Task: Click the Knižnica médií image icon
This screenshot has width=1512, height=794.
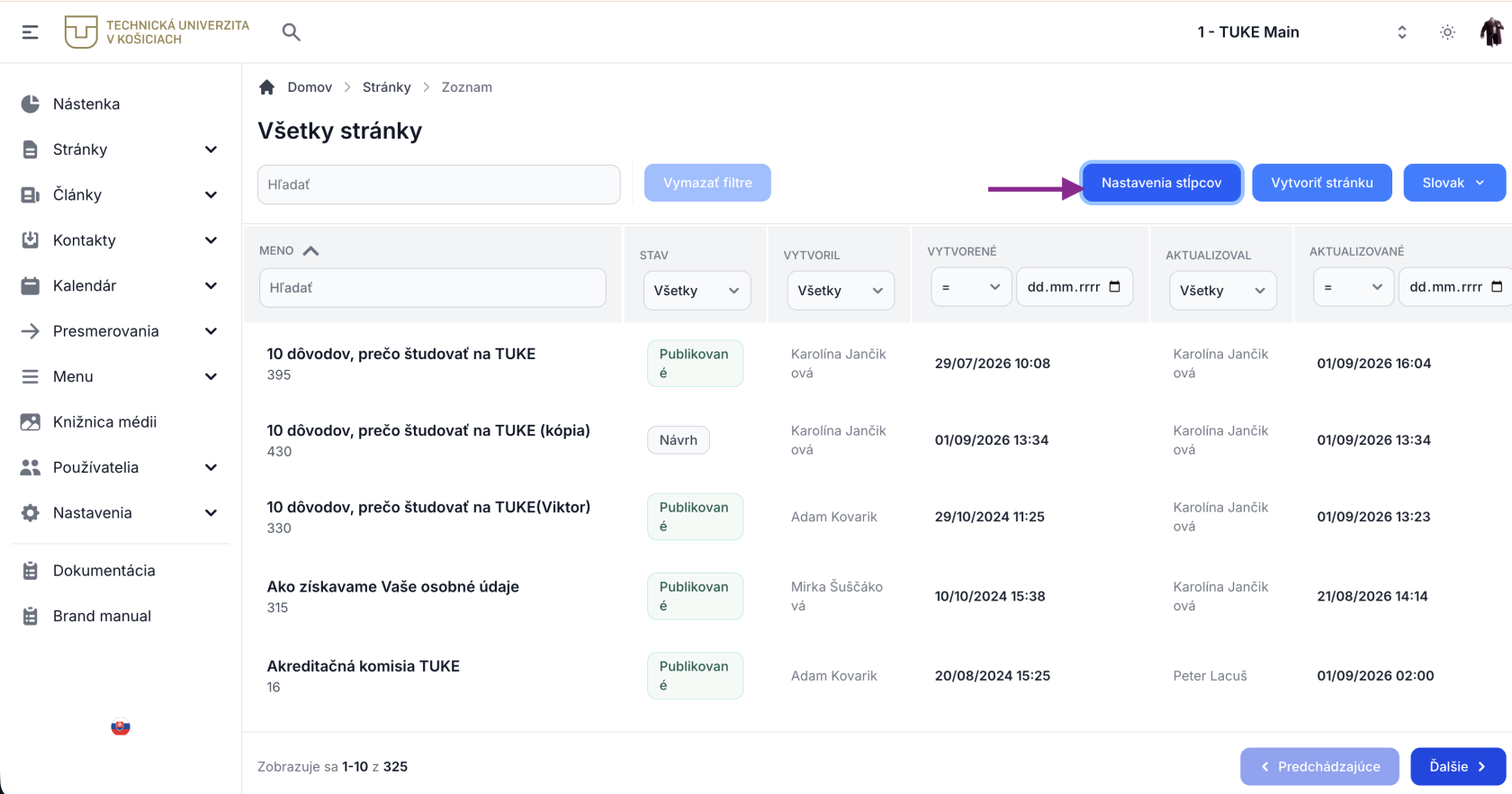Action: point(31,422)
